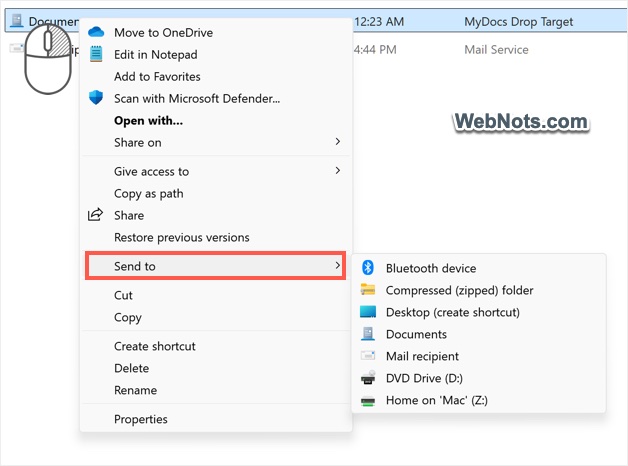
Task: Choose Move to OneDrive
Action: pyautogui.click(x=216, y=32)
